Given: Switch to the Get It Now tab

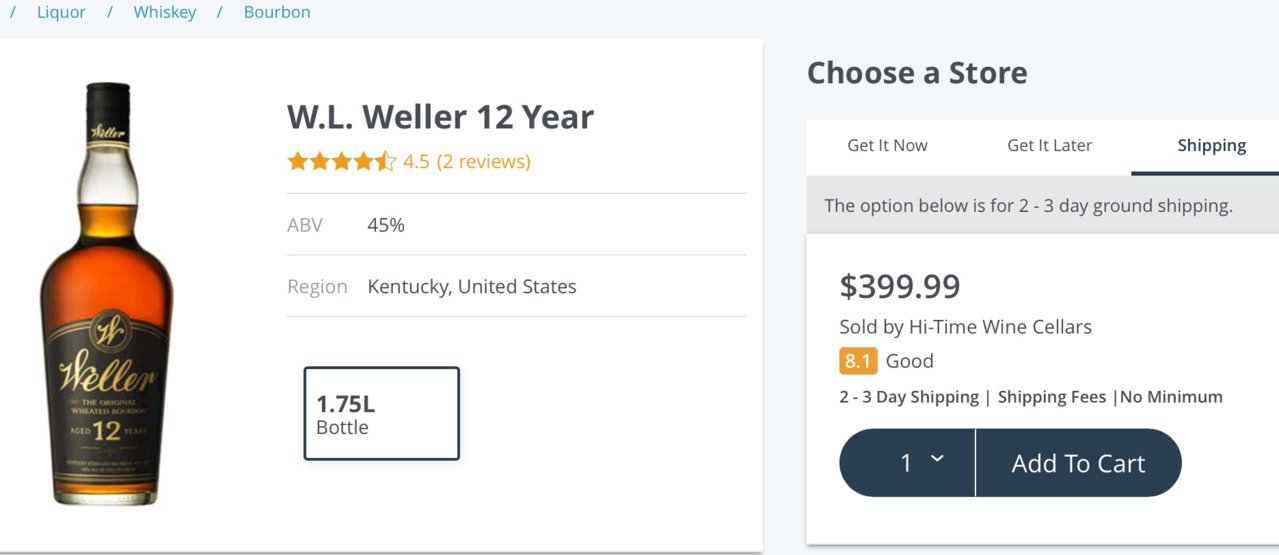Looking at the screenshot, I should 887,146.
